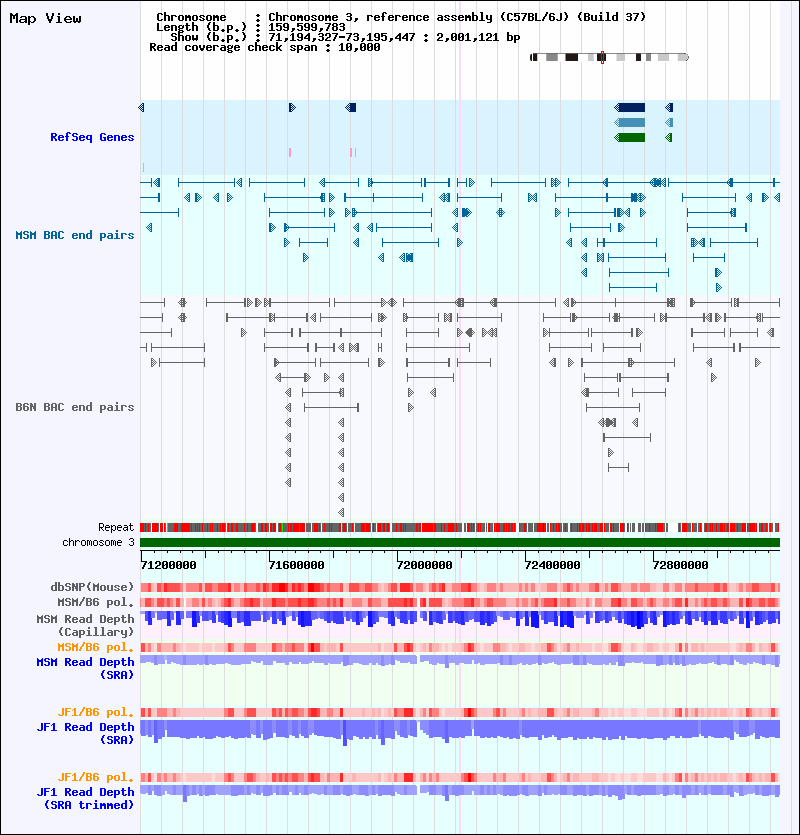The height and width of the screenshot is (835, 800).
Task: Click the dbSNP(Mouse) density bar
Action: coord(460,587)
